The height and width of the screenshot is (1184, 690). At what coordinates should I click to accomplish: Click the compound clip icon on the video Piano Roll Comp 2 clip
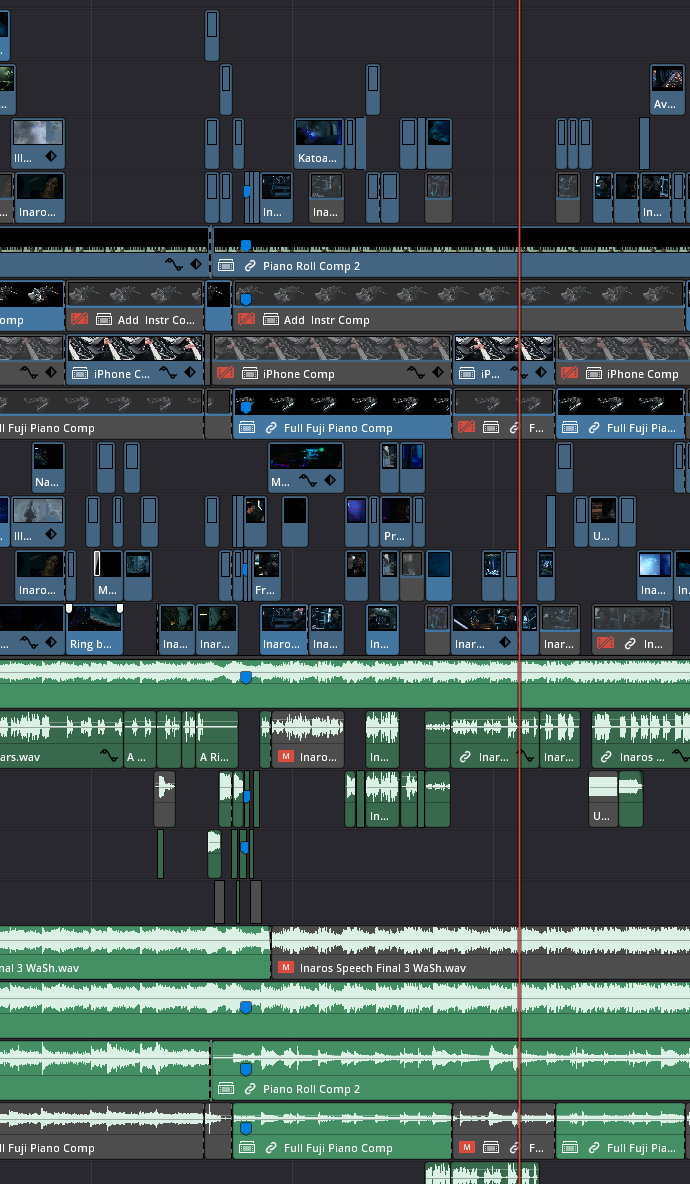point(226,266)
